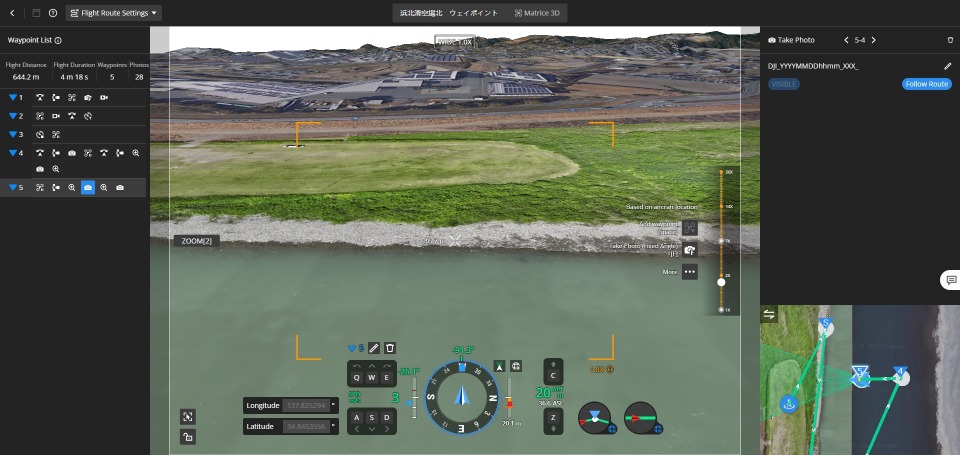The height and width of the screenshot is (455, 960).
Task: Click the record video action on waypoint 1
Action: click(104, 97)
